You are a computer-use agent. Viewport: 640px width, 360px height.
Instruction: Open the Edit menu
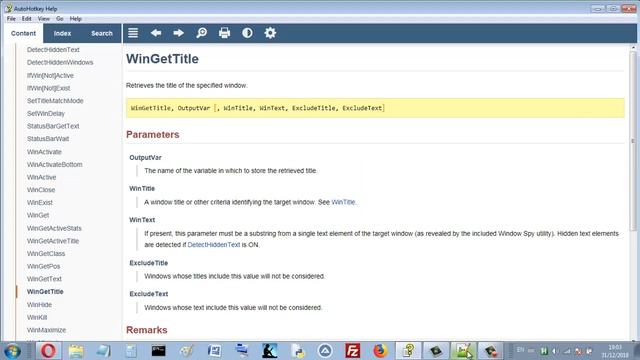point(27,19)
